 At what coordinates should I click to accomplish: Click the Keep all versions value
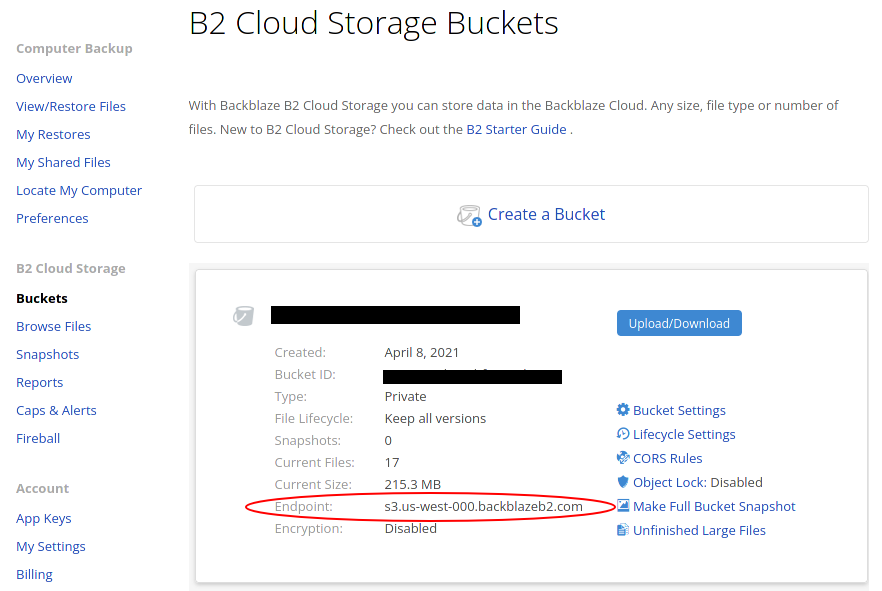(435, 418)
